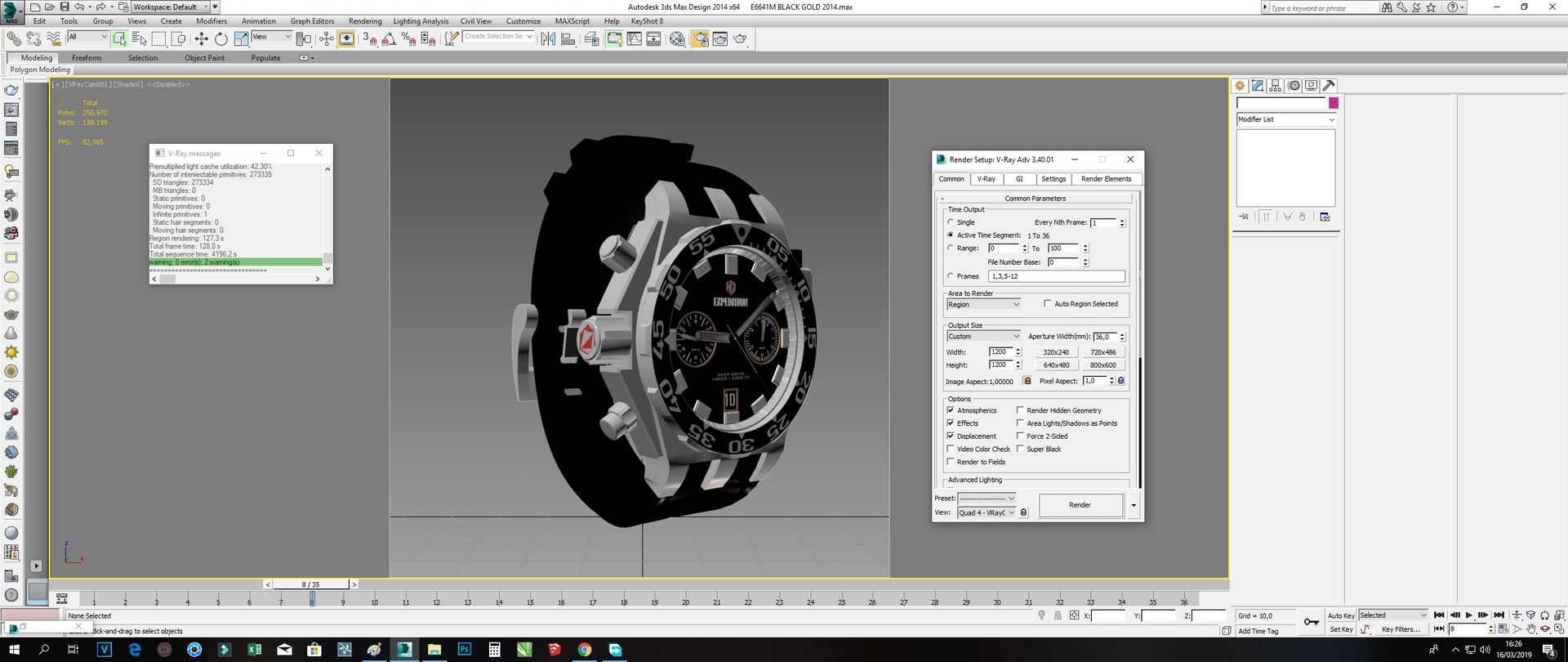Open the Area to Render Region dropdown
Screen dimensions: 1568x662
[984, 304]
